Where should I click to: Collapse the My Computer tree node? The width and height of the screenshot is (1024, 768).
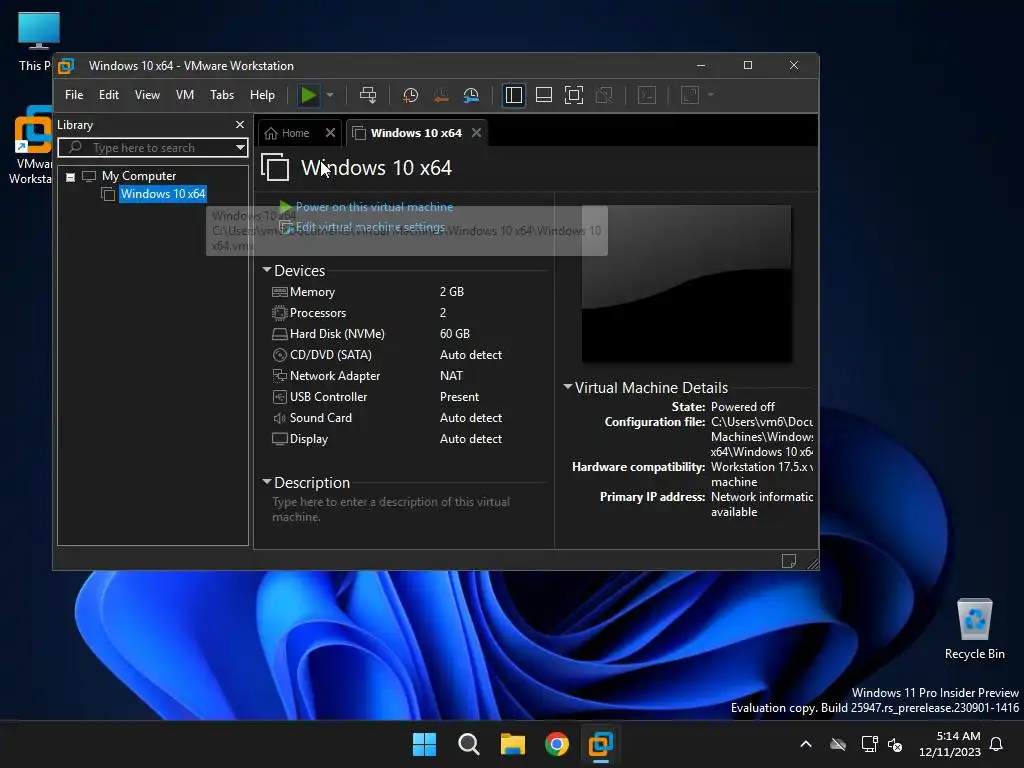pyautogui.click(x=71, y=176)
